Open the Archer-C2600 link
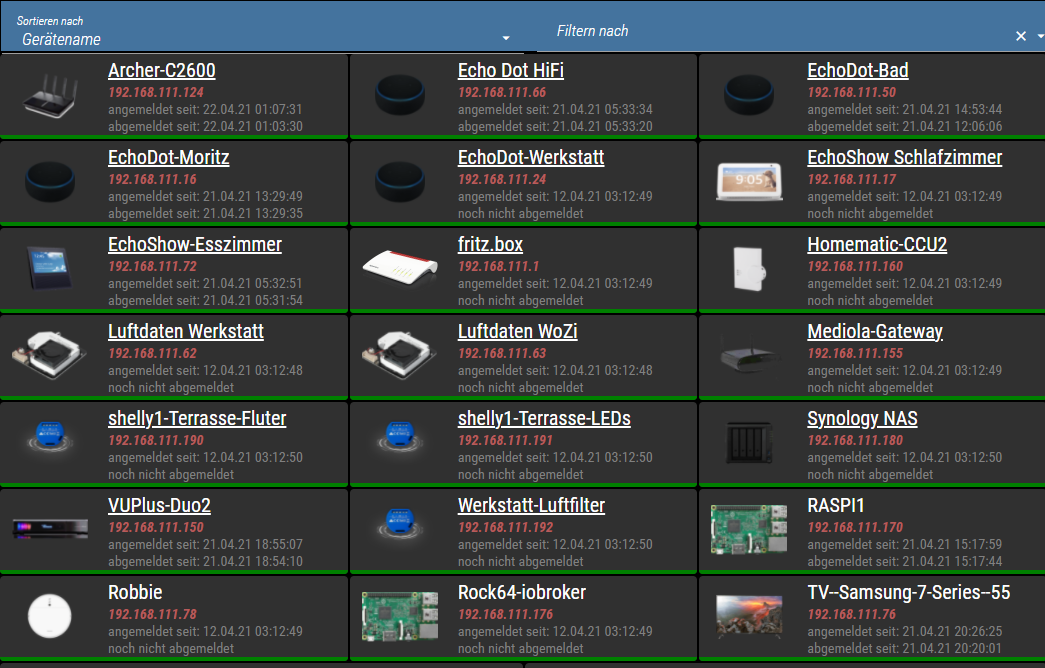This screenshot has width=1045, height=668. click(162, 71)
